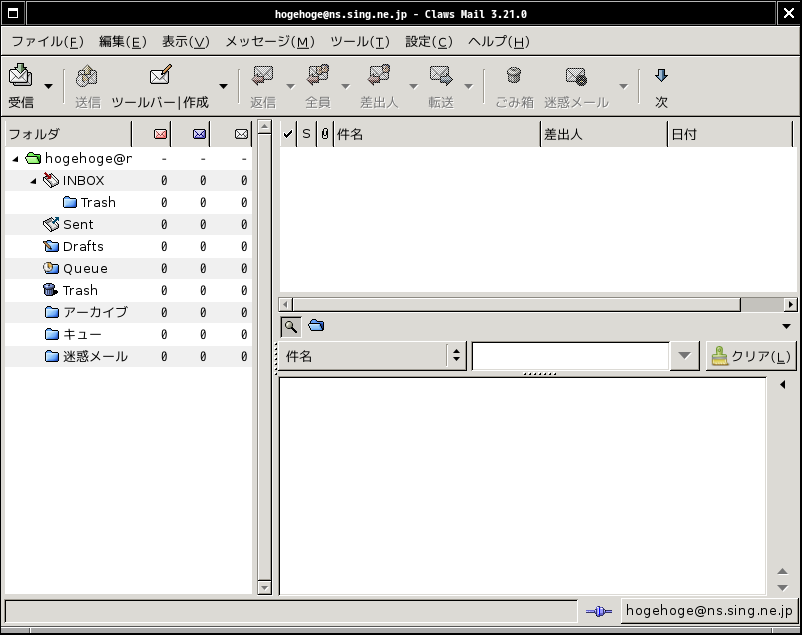The image size is (802, 635).
Task: Click the 送信 (send queued) toolbar icon
Action: tap(87, 76)
